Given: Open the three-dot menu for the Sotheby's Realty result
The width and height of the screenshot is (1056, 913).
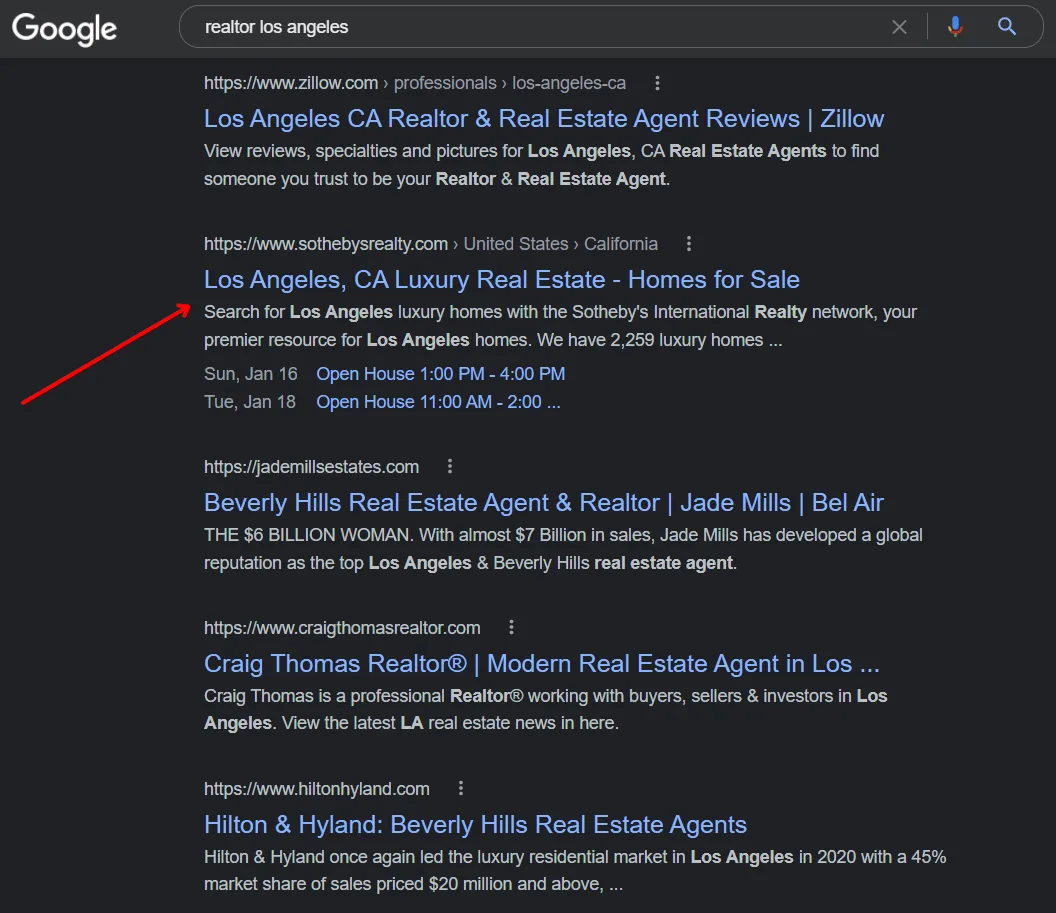Looking at the screenshot, I should (688, 244).
